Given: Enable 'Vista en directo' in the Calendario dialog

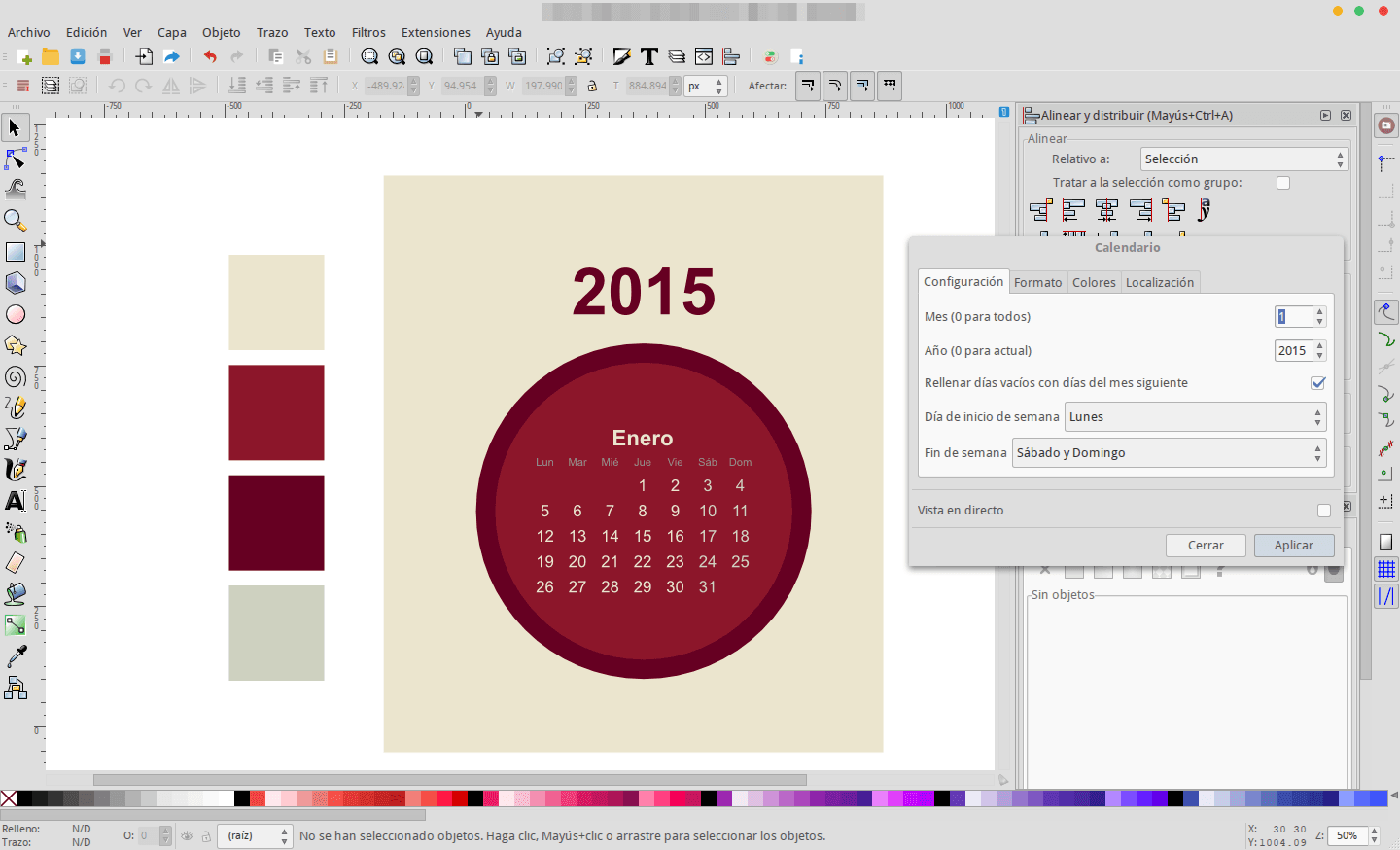Looking at the screenshot, I should click(x=1323, y=511).
